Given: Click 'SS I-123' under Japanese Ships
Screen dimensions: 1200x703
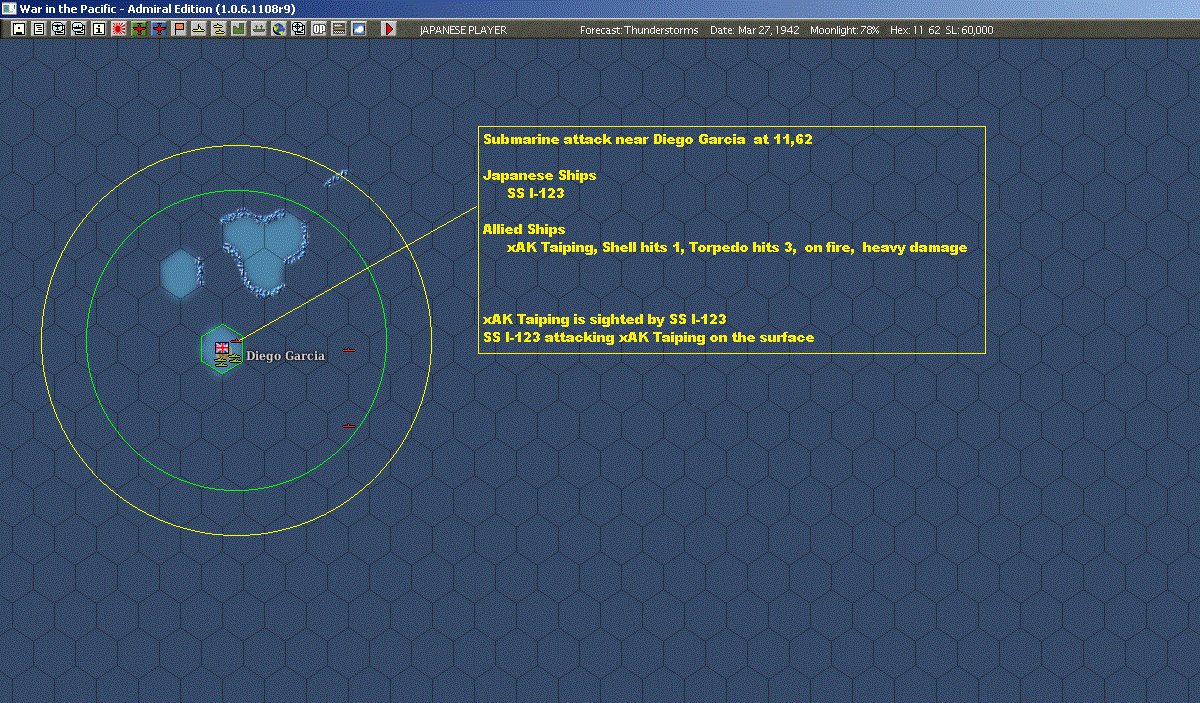Looking at the screenshot, I should coord(536,193).
